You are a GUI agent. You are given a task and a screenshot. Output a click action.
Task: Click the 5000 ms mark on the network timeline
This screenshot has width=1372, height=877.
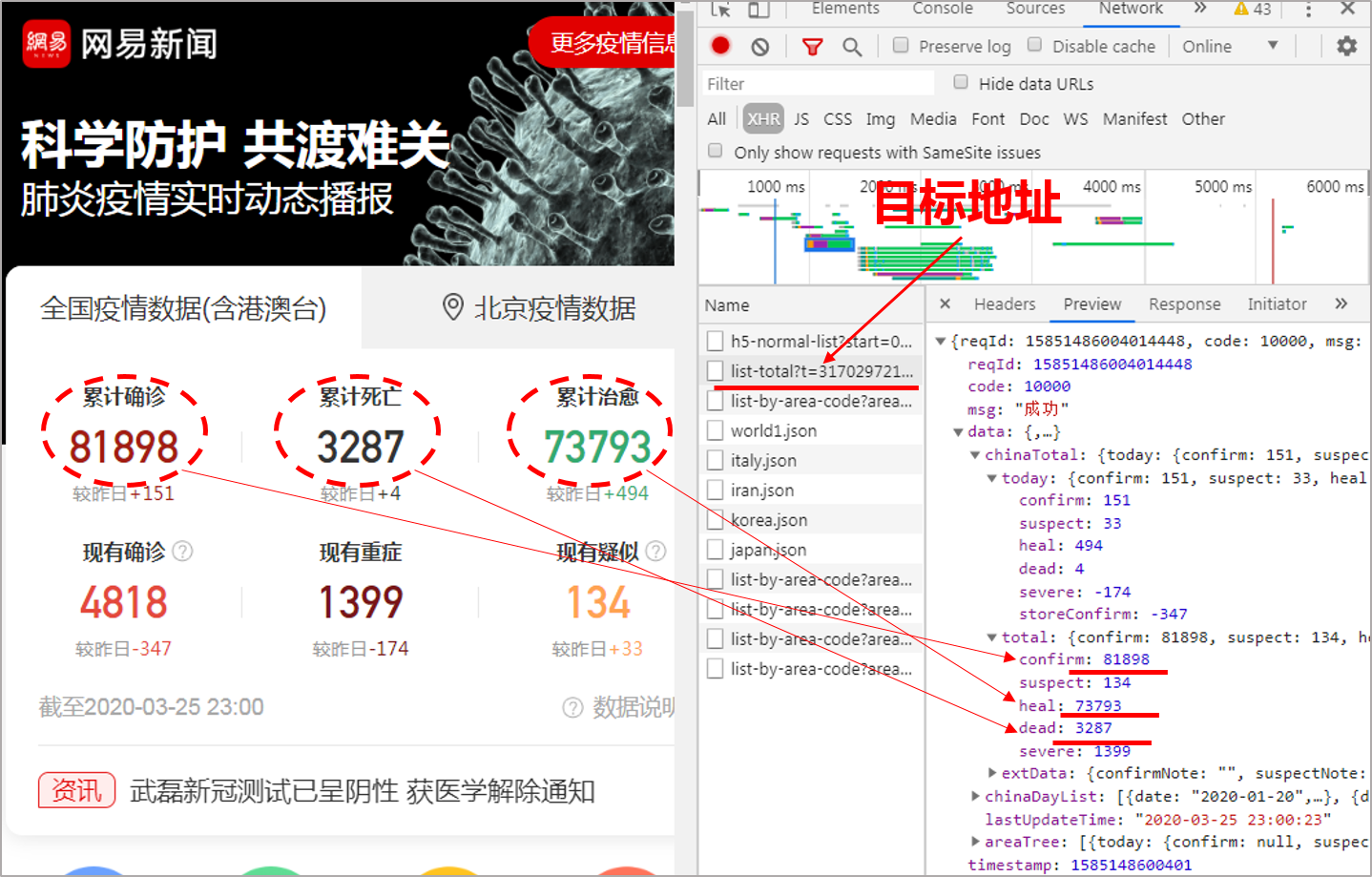1223,186
